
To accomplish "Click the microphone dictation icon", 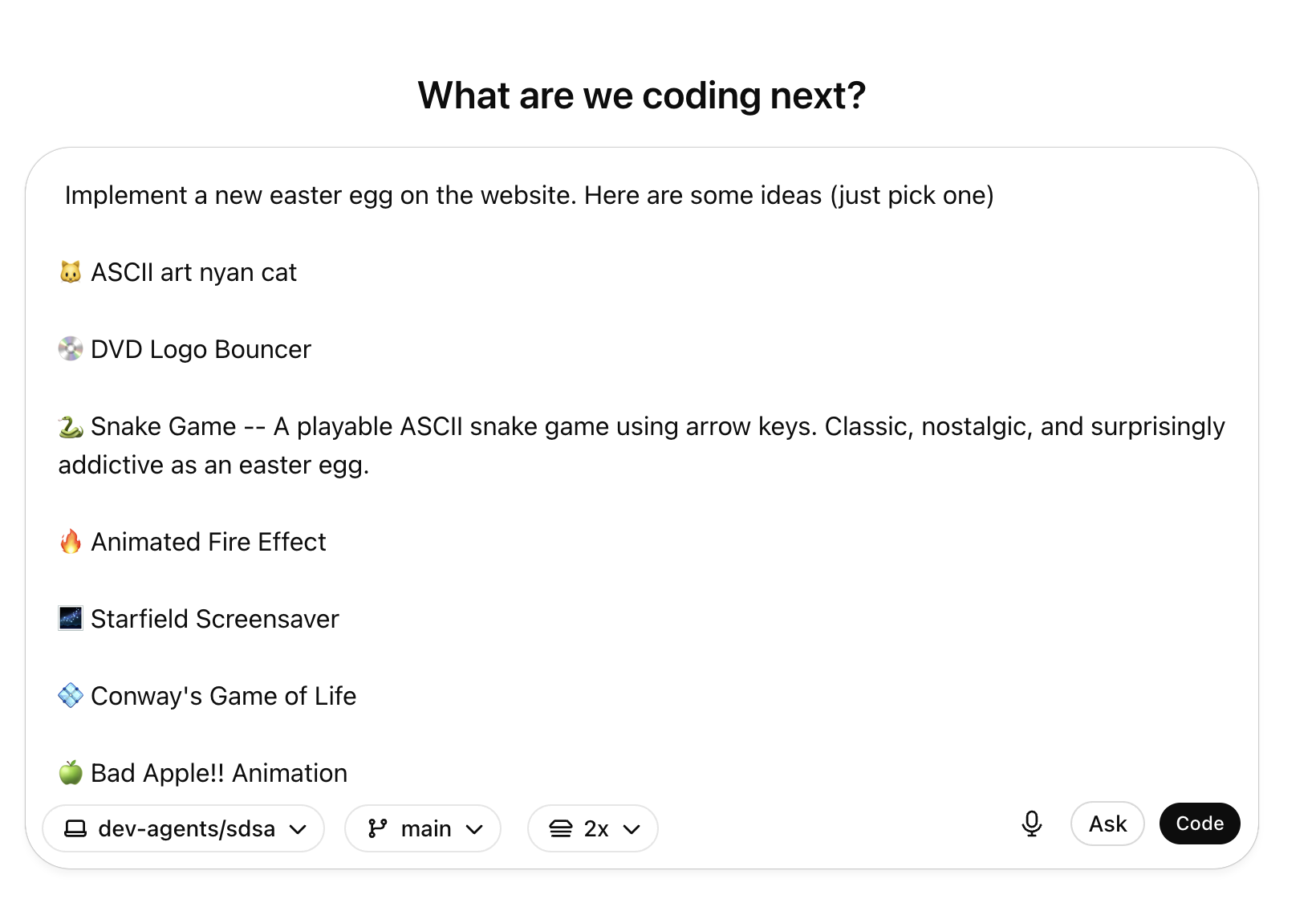I will pos(1032,824).
